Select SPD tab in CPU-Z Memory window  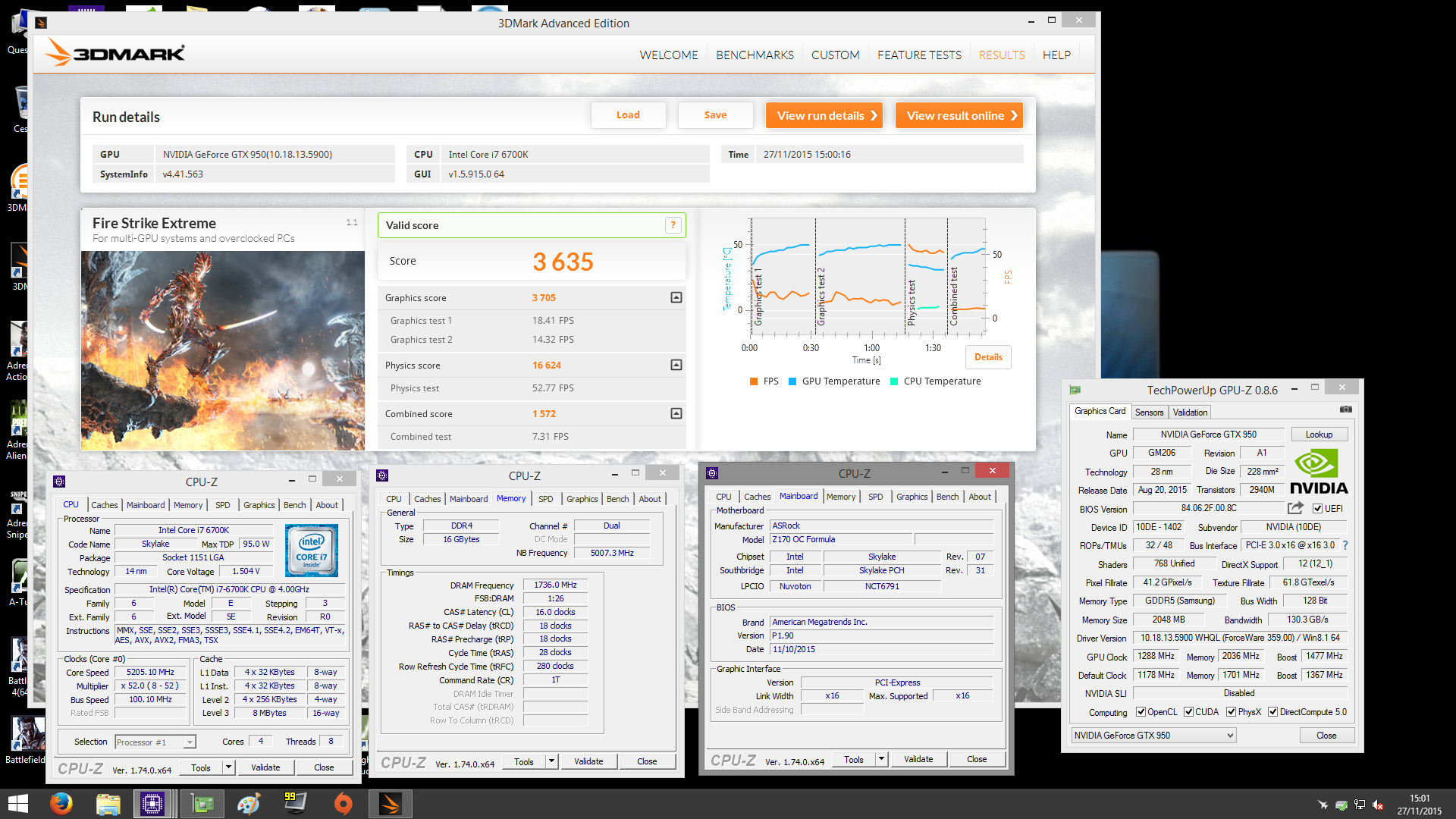[545, 499]
